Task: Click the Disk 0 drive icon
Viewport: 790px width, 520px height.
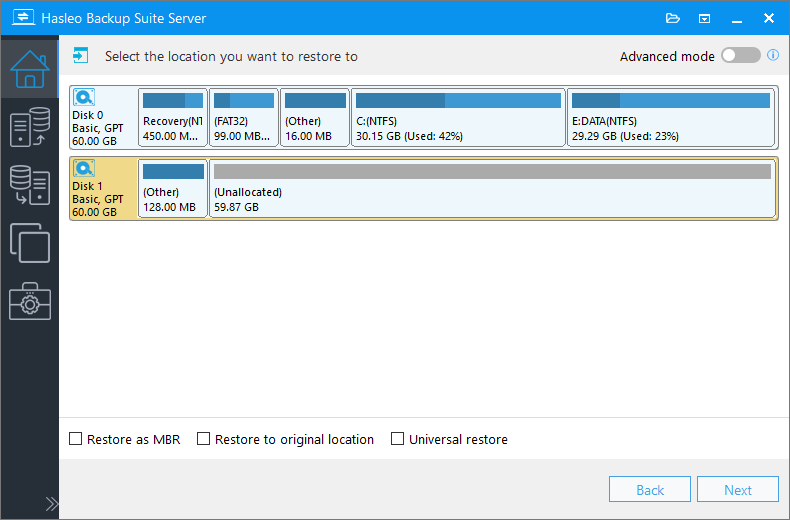Action: click(x=84, y=97)
